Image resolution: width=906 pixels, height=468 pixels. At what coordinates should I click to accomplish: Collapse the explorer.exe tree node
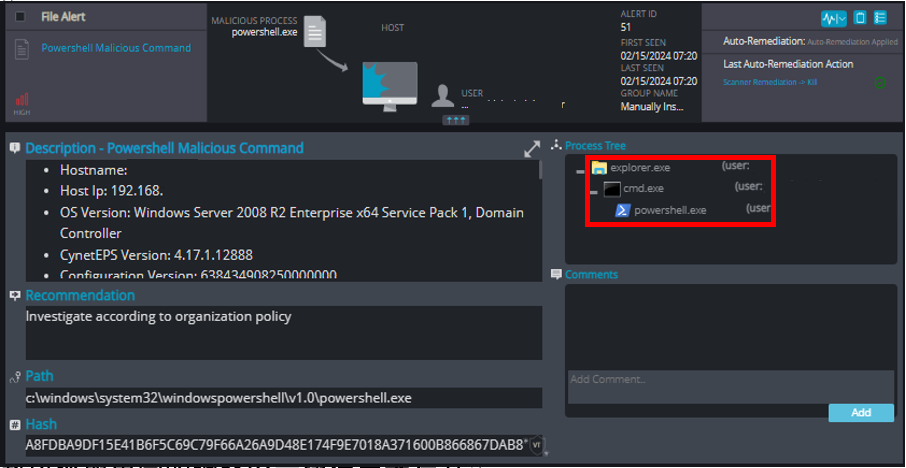tap(580, 171)
